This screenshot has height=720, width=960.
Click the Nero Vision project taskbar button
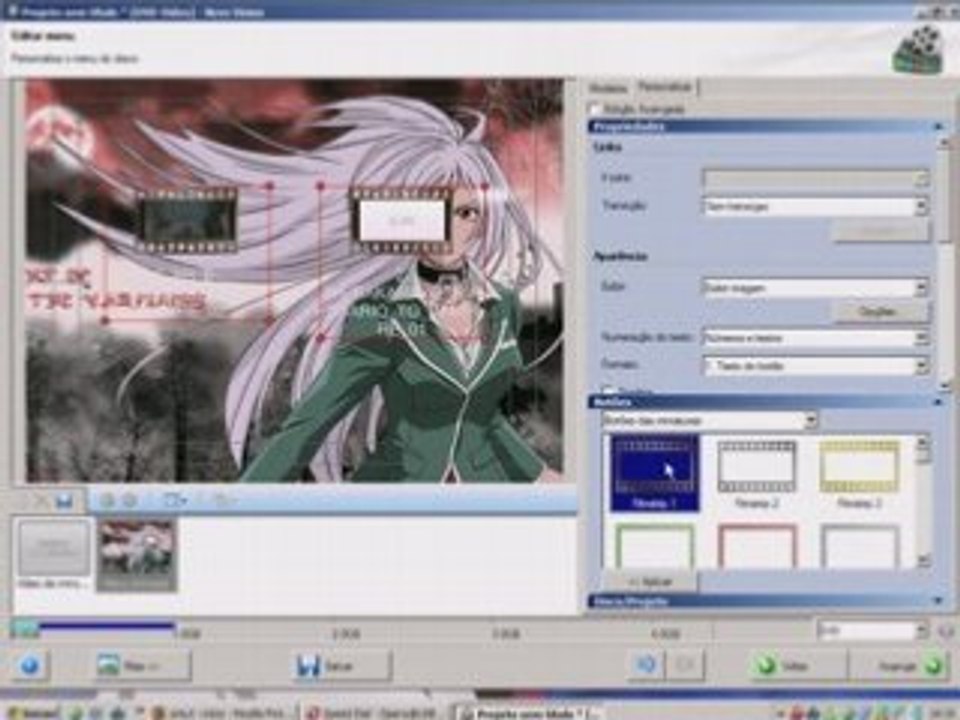[x=530, y=714]
